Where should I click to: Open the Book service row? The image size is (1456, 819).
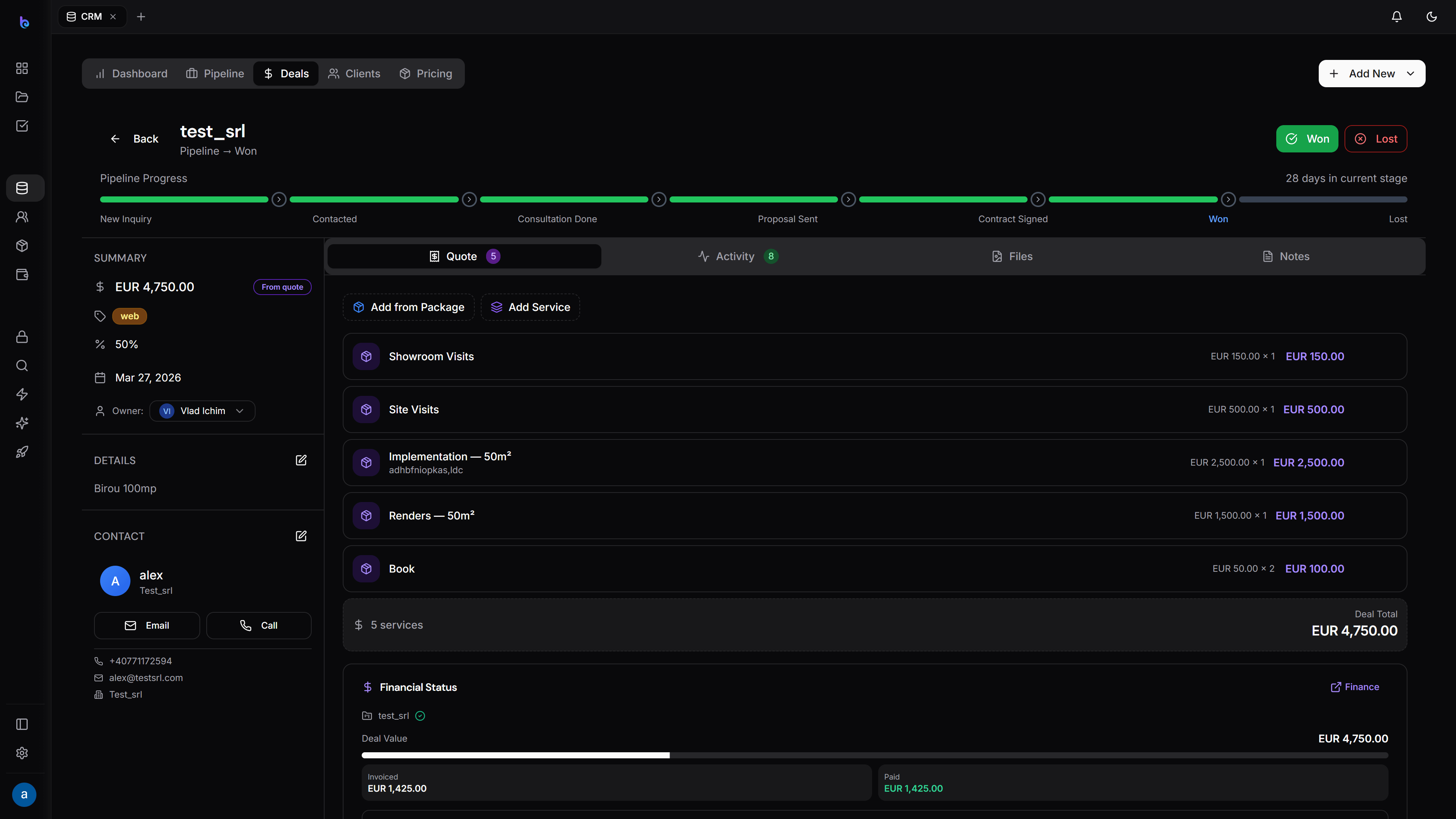[875, 569]
